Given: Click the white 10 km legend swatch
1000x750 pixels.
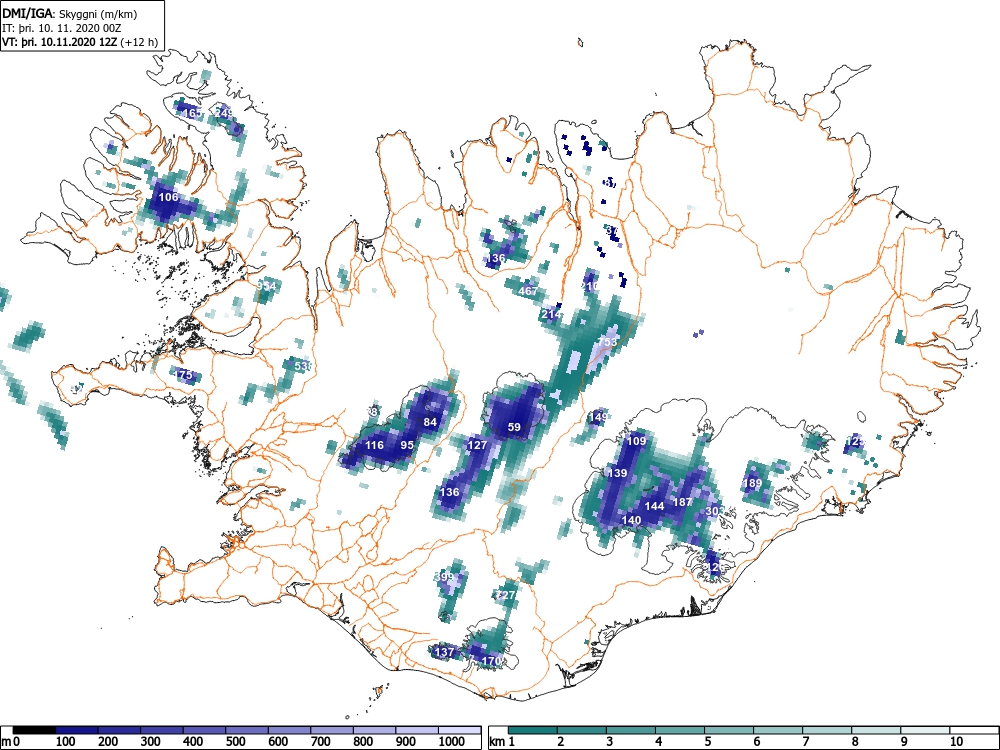Looking at the screenshot, I should 973,730.
